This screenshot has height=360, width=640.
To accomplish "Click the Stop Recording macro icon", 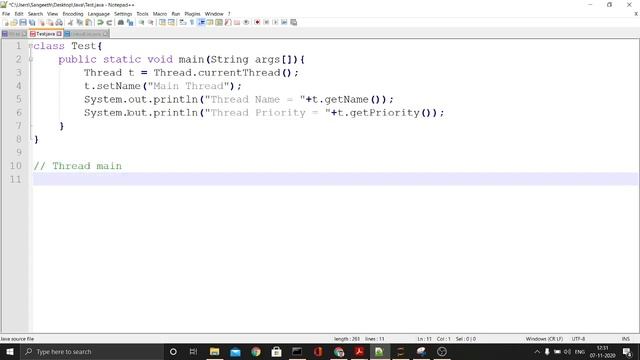I will pos(266,22).
